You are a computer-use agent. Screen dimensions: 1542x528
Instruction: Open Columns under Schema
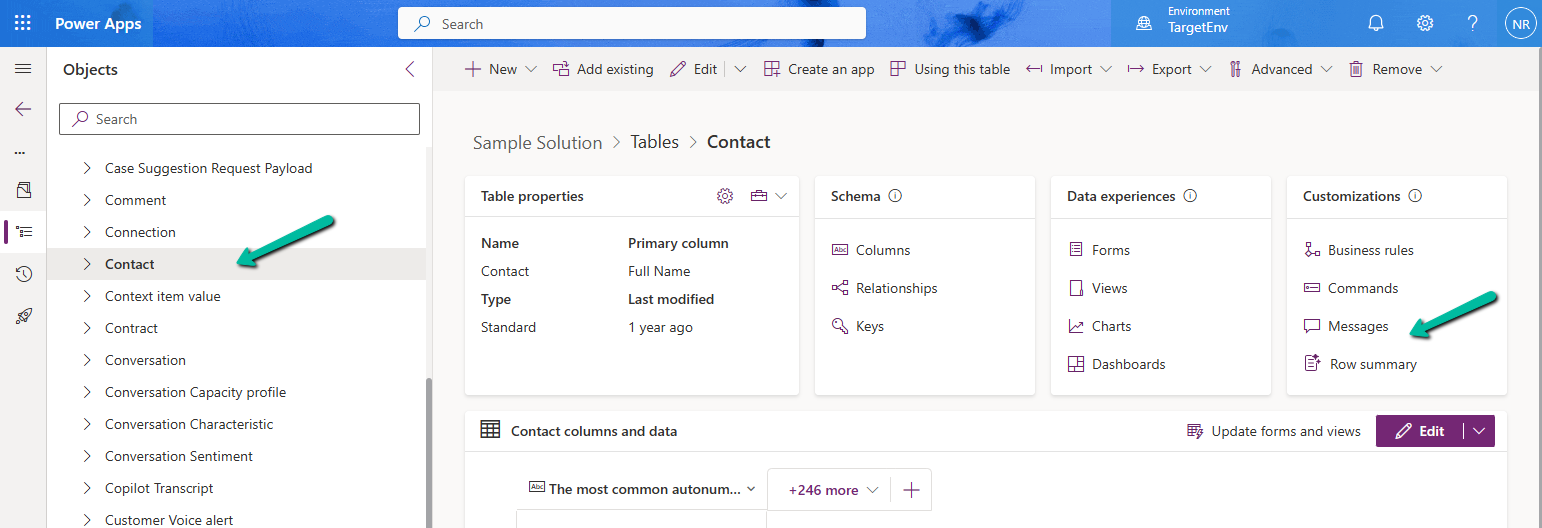(x=871, y=250)
